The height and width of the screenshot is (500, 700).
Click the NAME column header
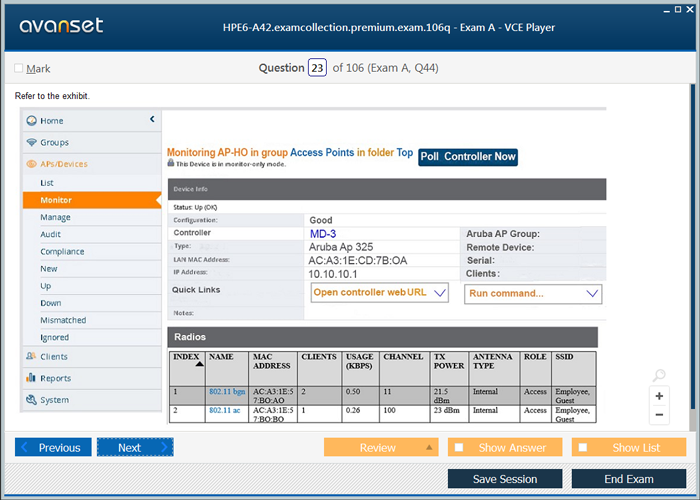(x=227, y=369)
